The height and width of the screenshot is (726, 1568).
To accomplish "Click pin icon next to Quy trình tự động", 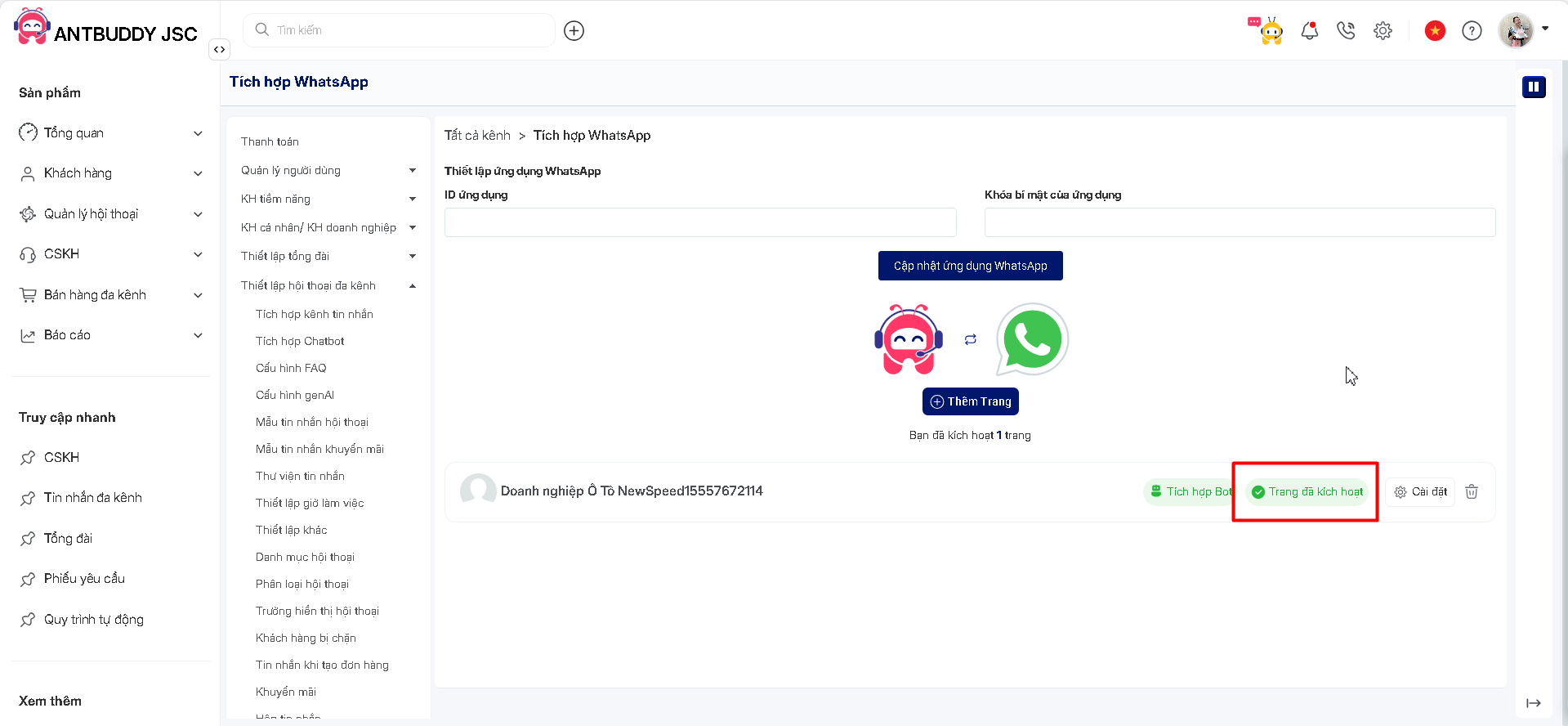I will point(28,619).
